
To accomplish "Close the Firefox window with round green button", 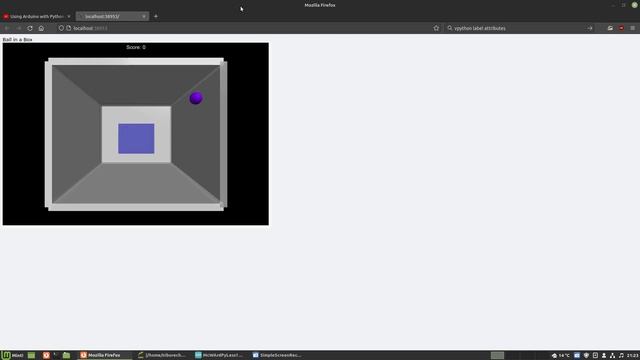I will click(x=635, y=5).
